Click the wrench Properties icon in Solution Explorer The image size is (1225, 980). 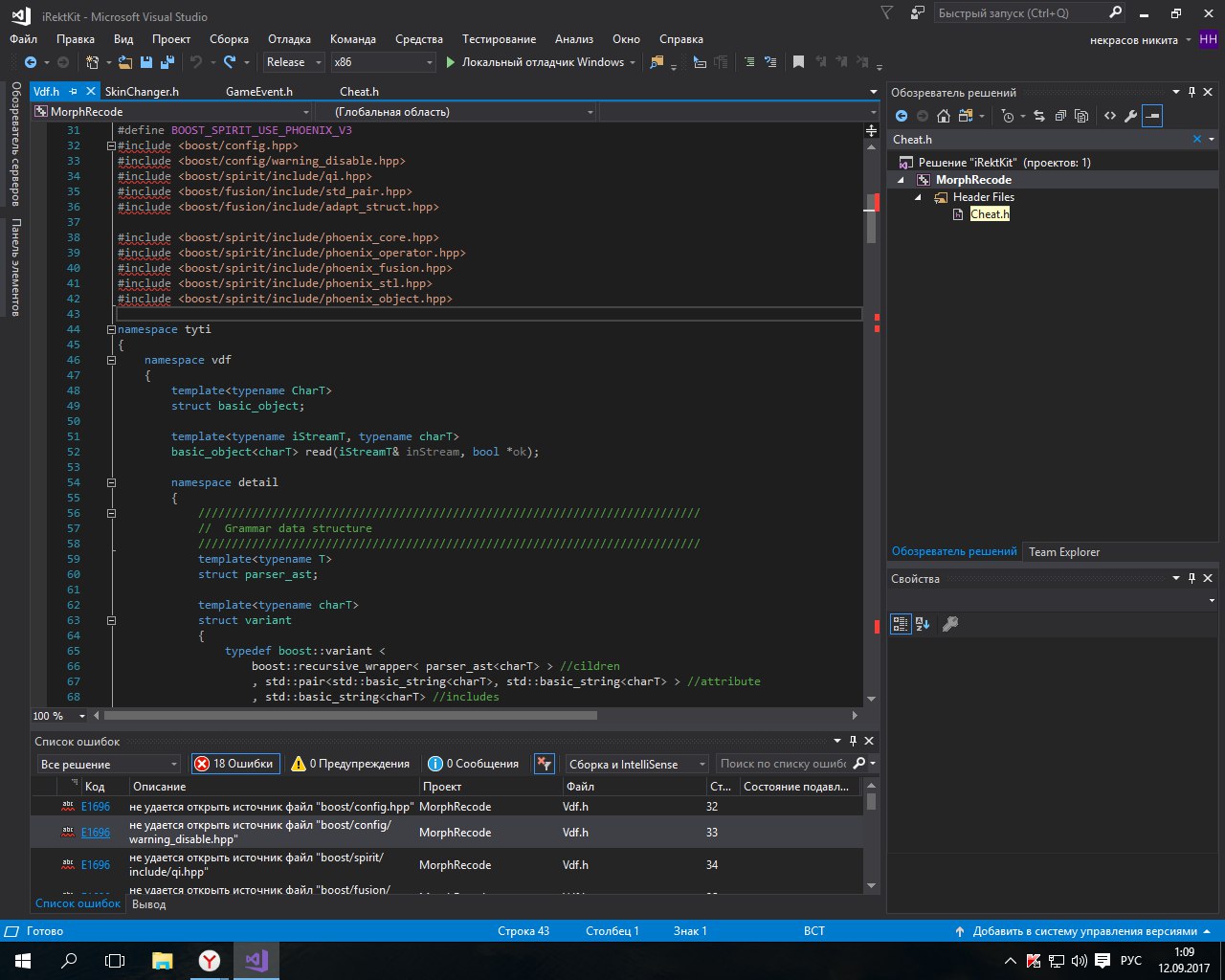1130,116
